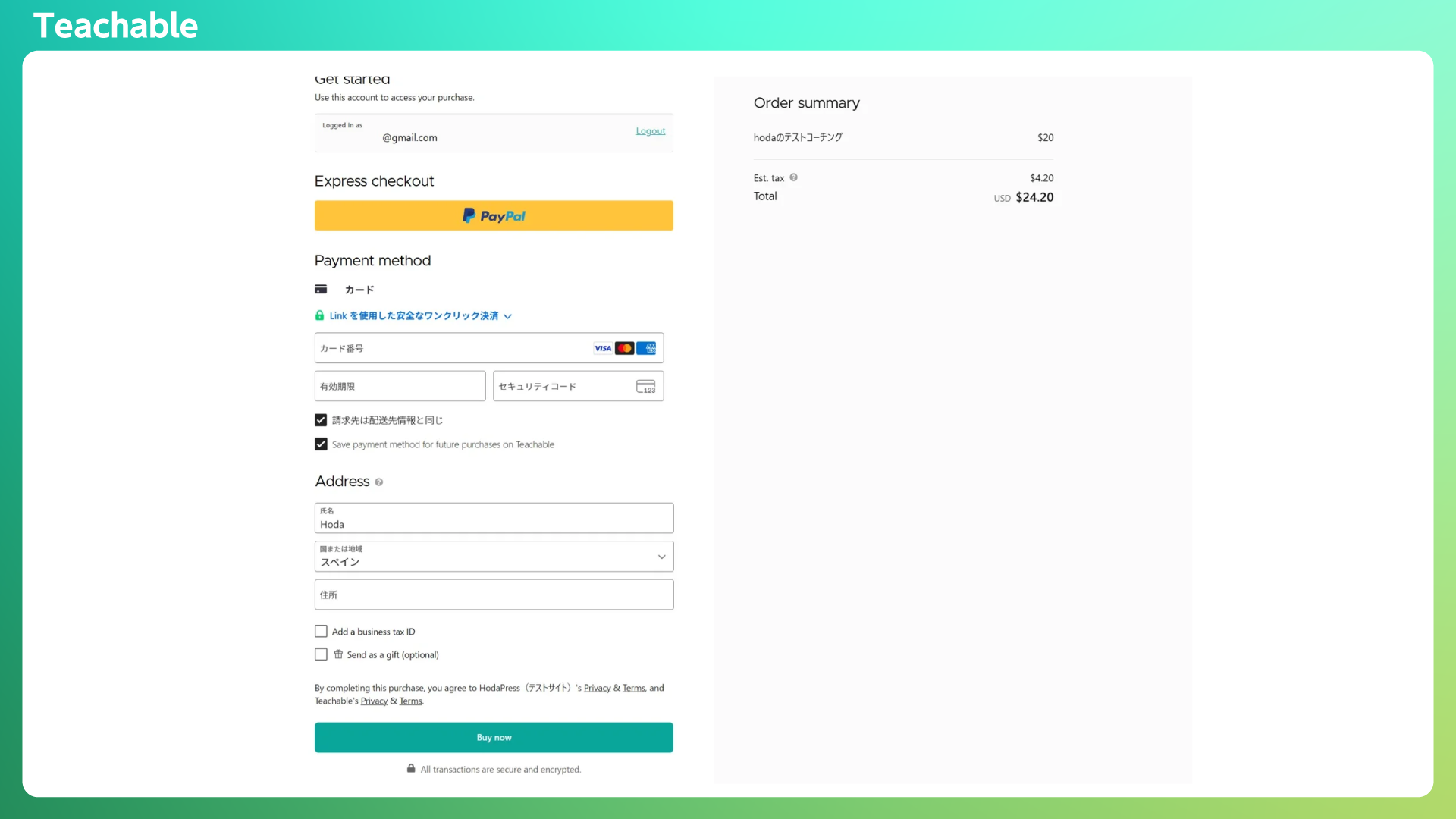Click the Visa logo in card number field
Viewport: 1456px width, 819px height.
point(603,348)
